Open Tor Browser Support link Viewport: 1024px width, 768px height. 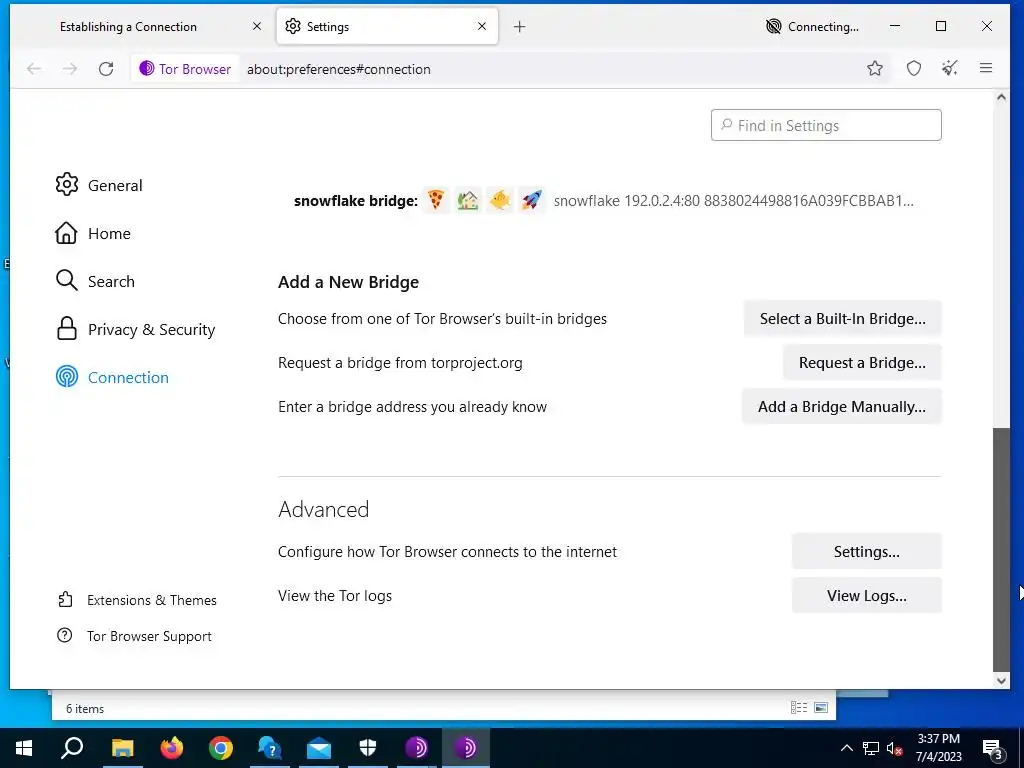(x=135, y=636)
